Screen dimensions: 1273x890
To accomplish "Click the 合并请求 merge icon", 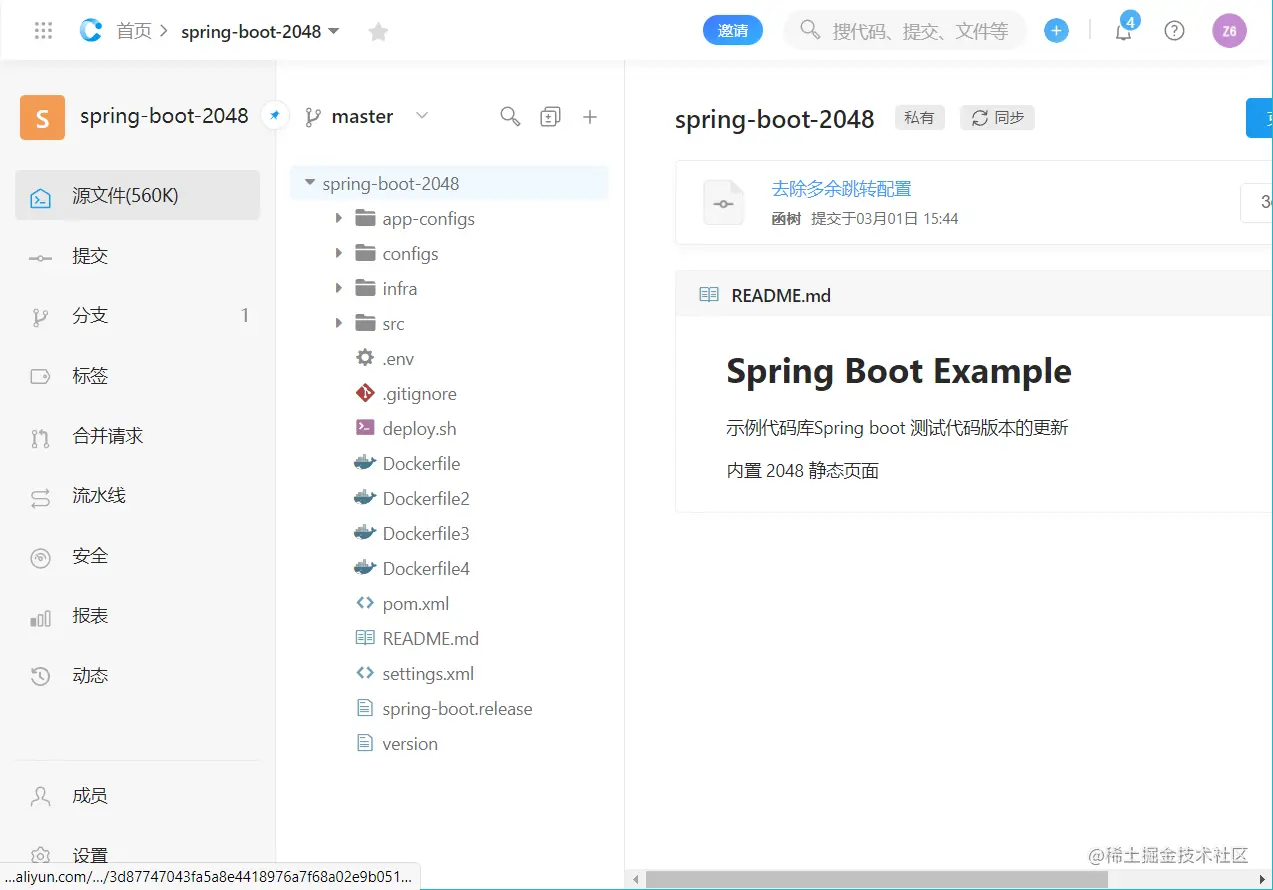I will point(40,438).
